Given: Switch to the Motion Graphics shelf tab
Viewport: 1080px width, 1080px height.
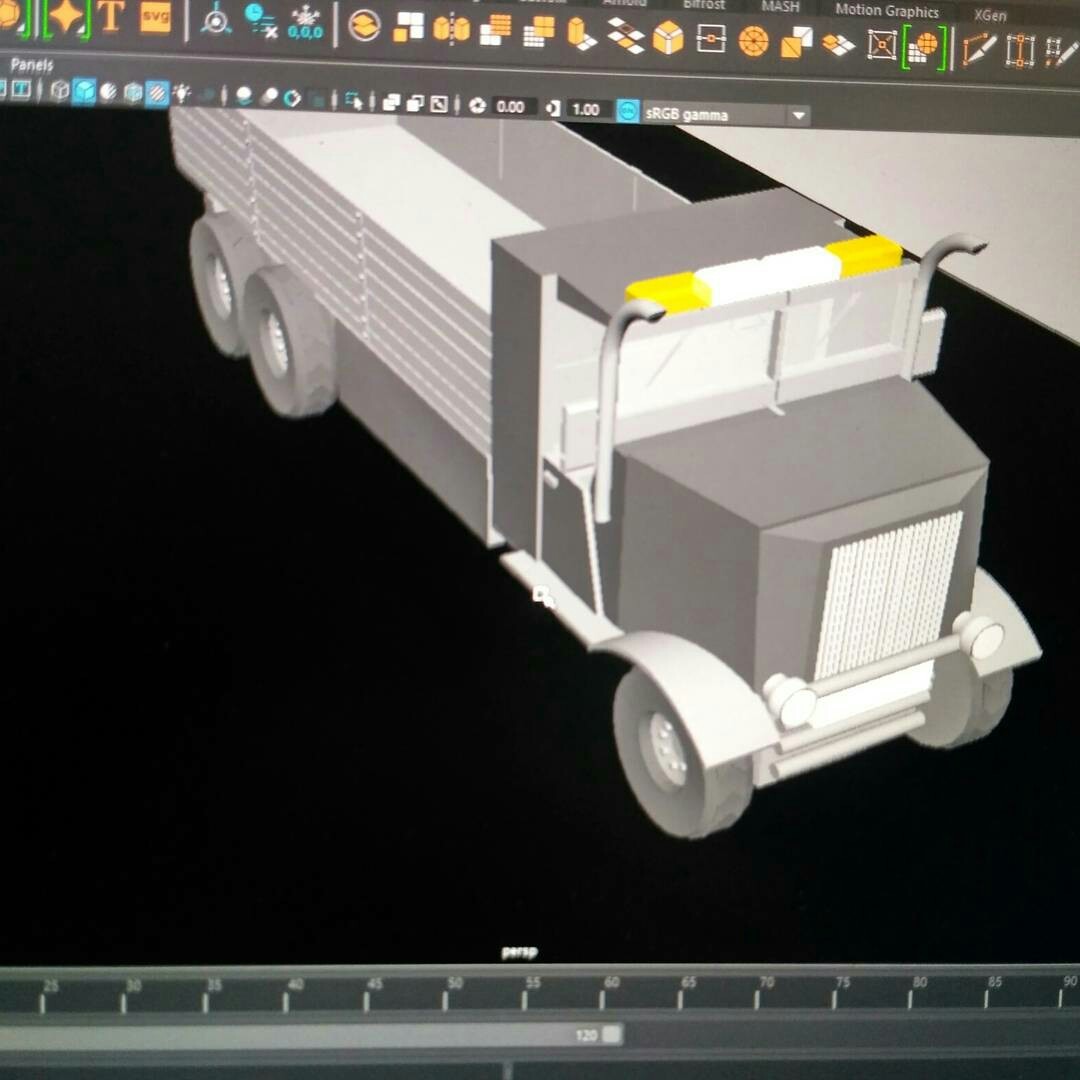Looking at the screenshot, I should click(887, 11).
